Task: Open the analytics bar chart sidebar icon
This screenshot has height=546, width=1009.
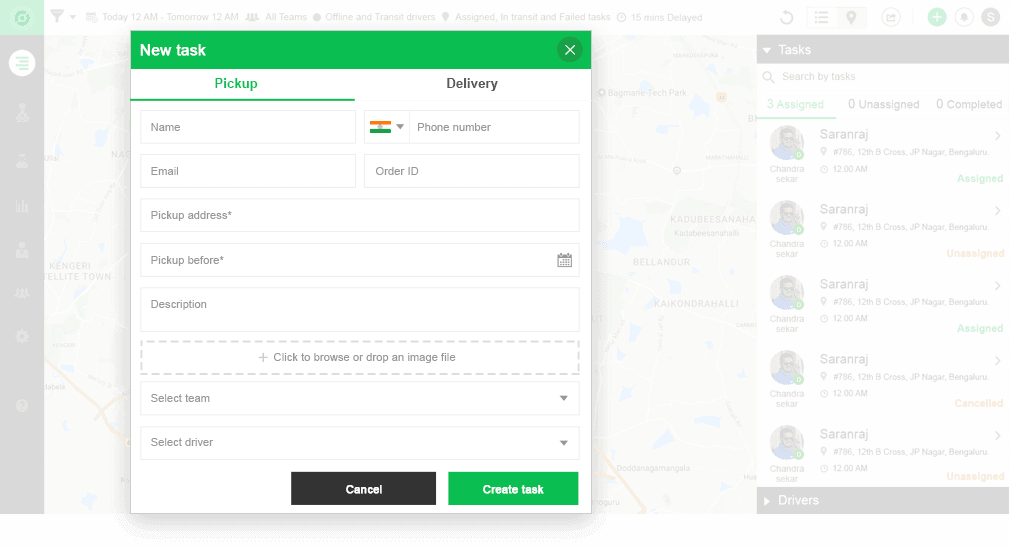Action: pos(22,206)
